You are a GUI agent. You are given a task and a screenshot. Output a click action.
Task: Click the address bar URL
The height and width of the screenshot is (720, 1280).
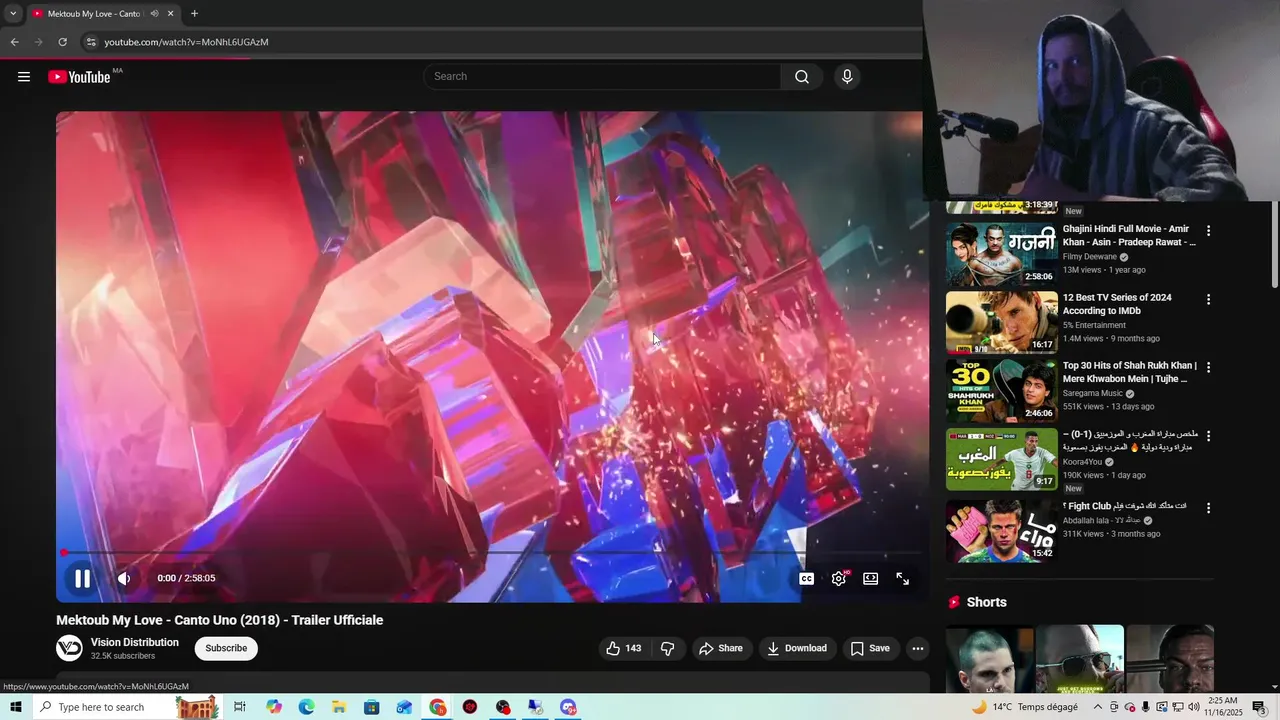pyautogui.click(x=186, y=42)
